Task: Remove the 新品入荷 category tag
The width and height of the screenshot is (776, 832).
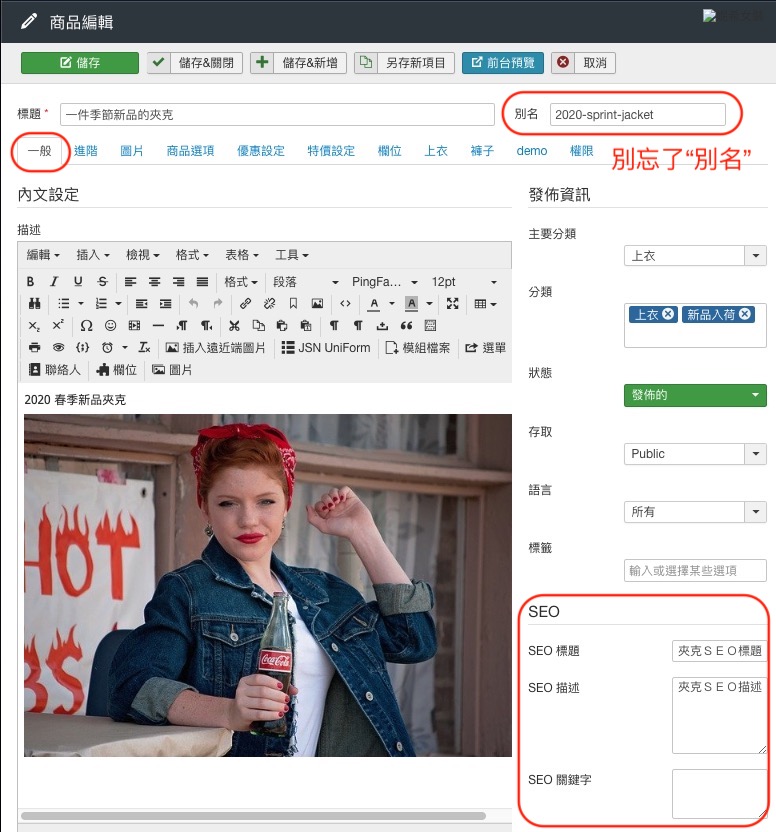Action: click(745, 314)
